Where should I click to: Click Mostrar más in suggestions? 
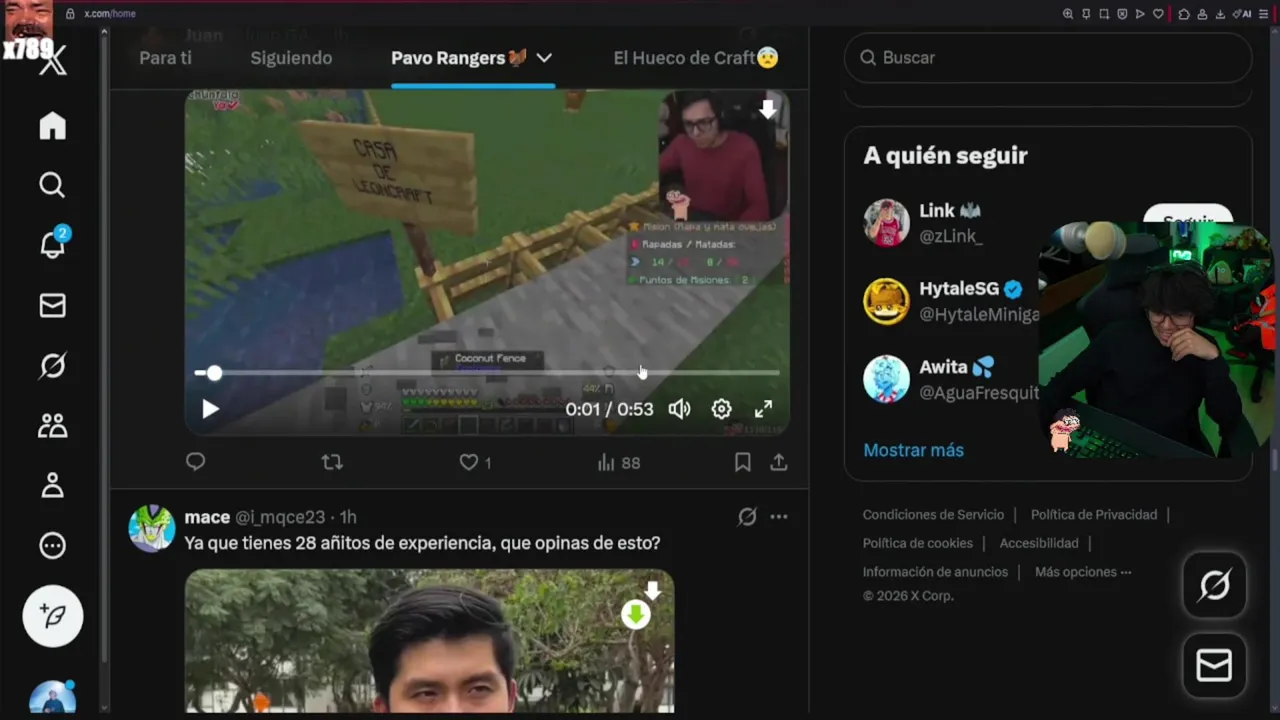[x=913, y=450]
